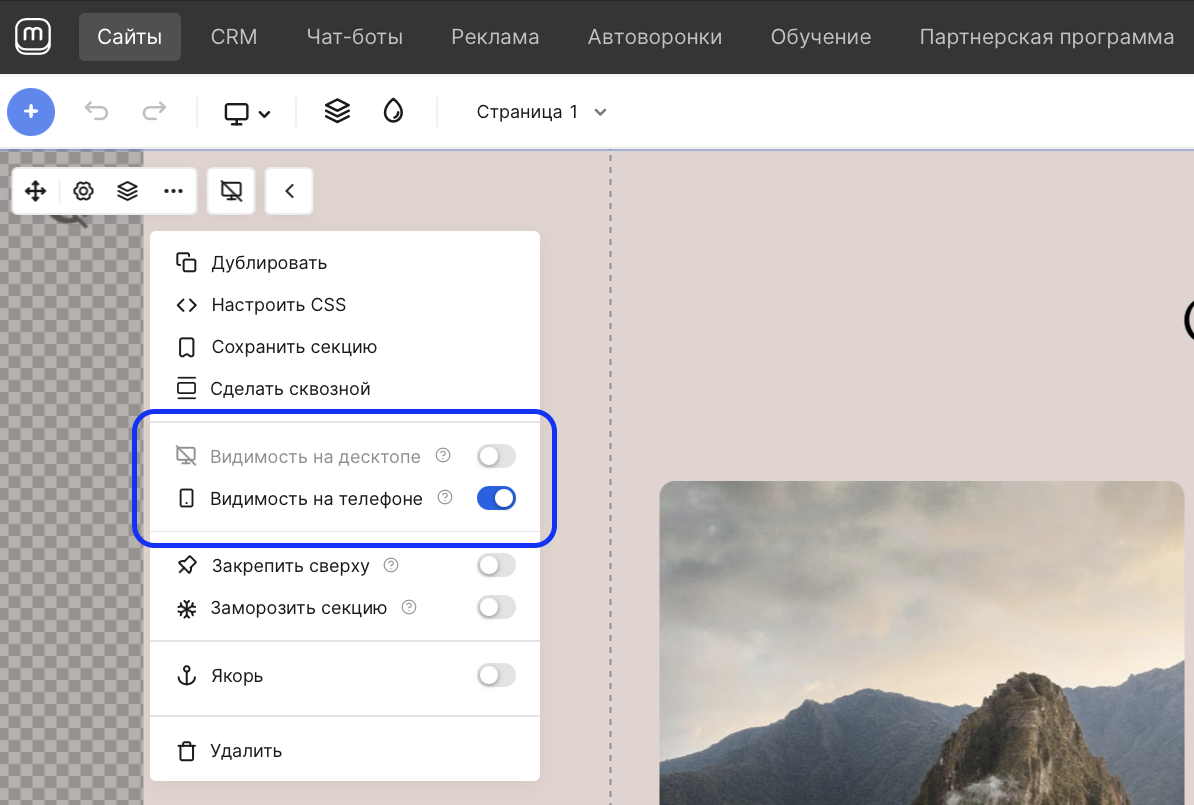Click the hidden-on-desktop indicator button
Viewport: 1194px width, 805px height.
pos(231,190)
